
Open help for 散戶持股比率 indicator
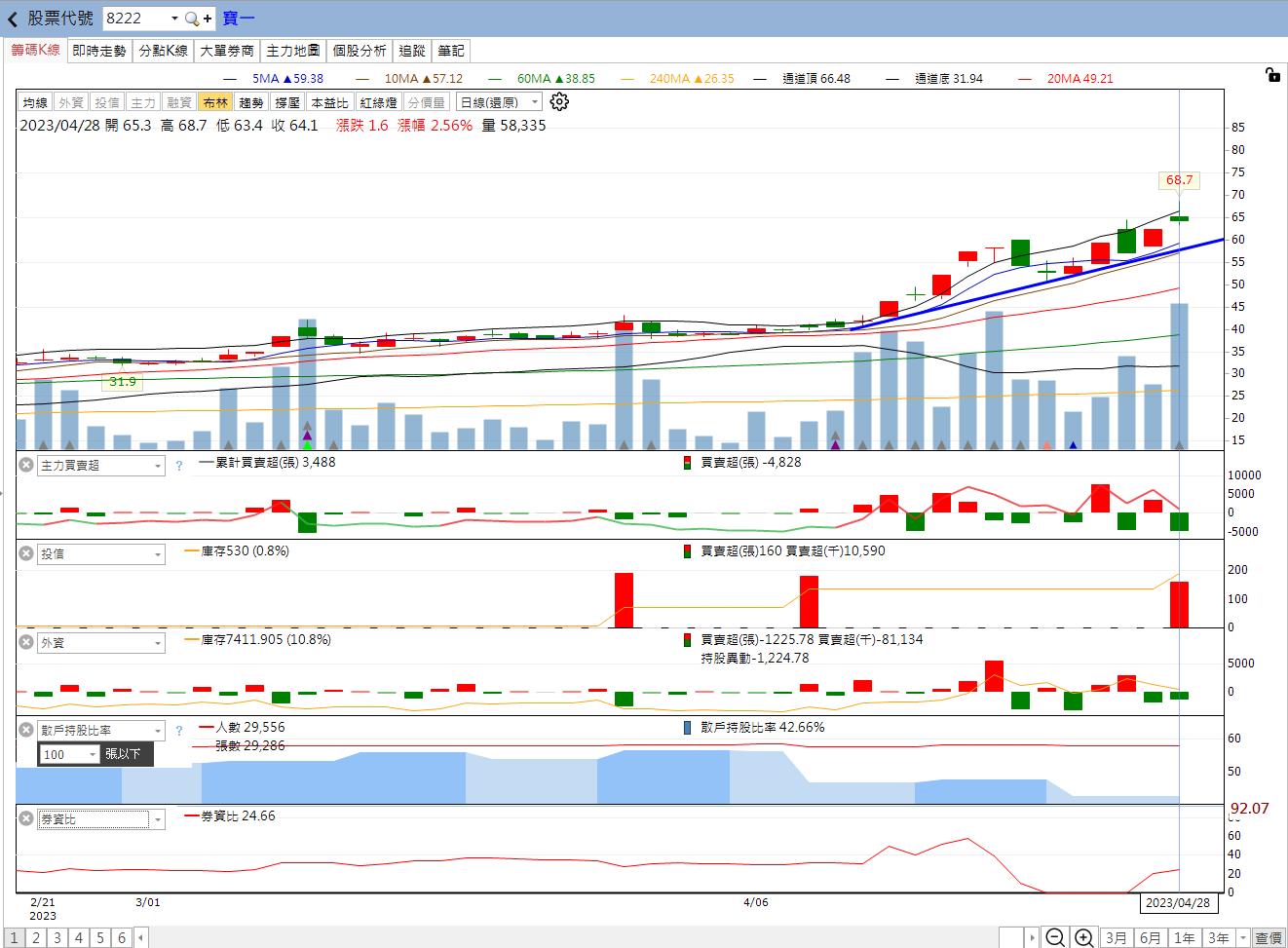click(x=179, y=731)
